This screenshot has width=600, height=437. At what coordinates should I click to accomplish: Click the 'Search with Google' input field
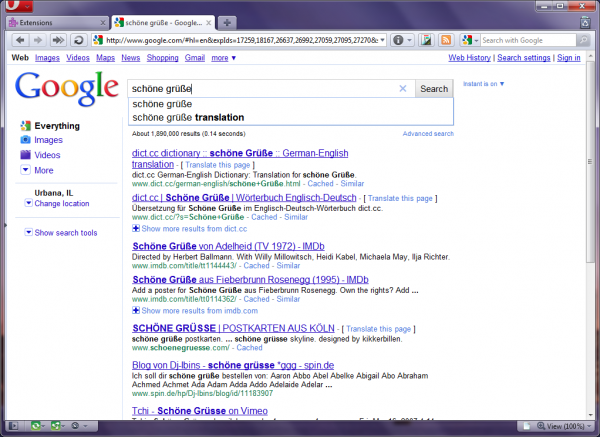pyautogui.click(x=528, y=40)
